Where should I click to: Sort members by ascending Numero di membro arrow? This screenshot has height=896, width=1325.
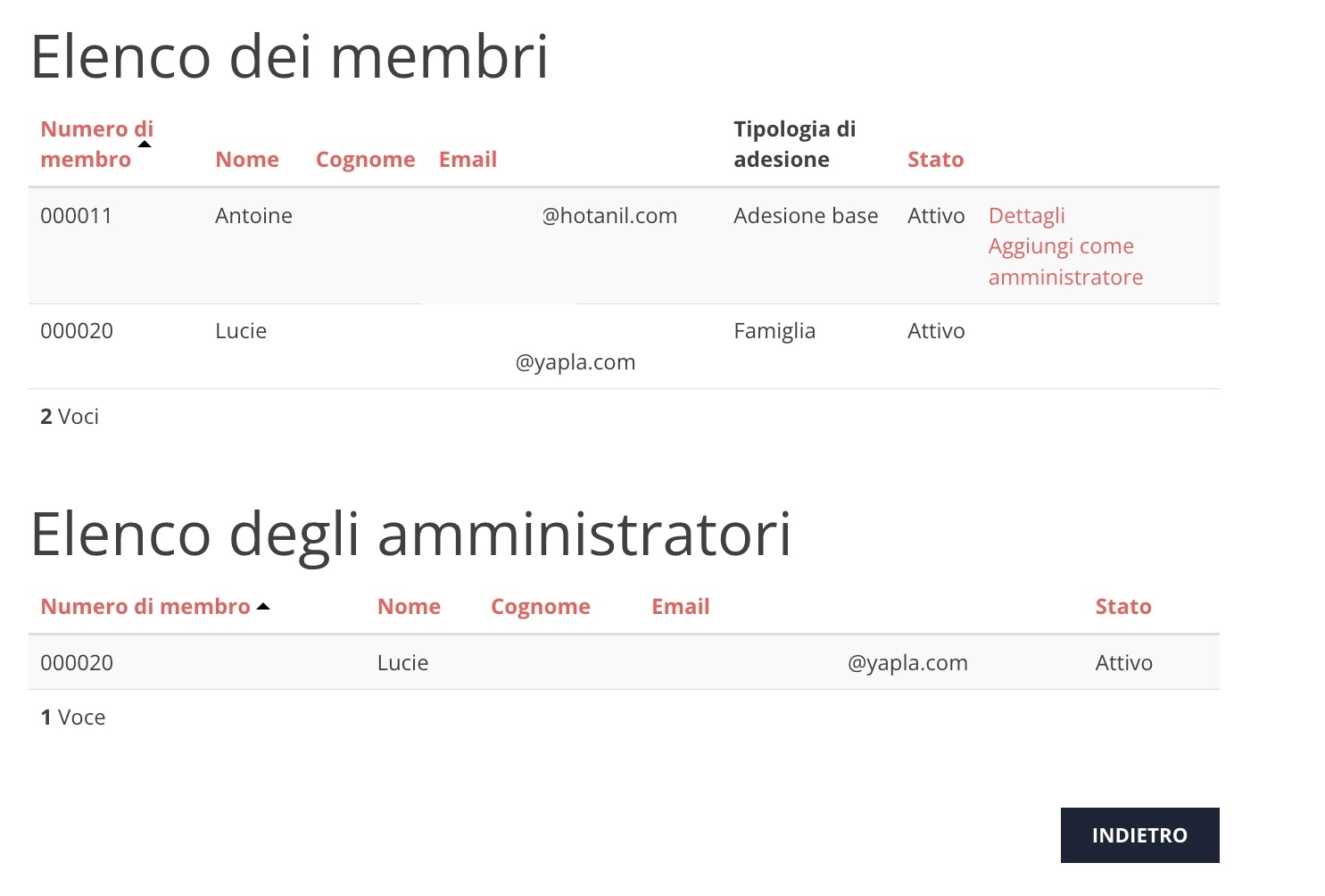click(145, 143)
